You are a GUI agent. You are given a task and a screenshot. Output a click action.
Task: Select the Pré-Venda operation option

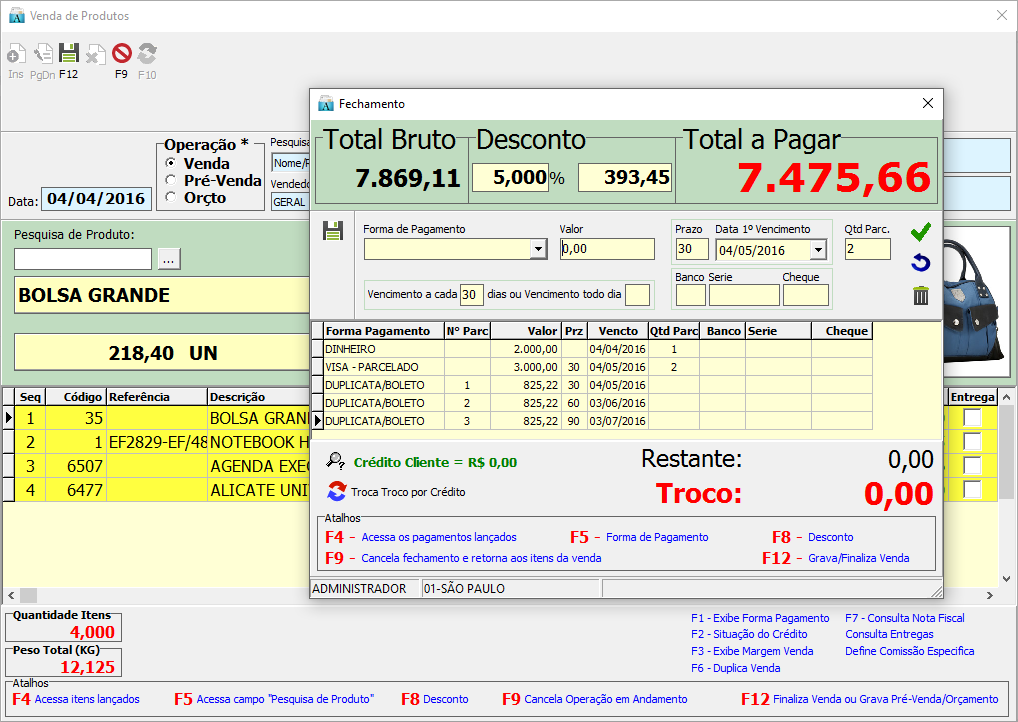tap(171, 180)
